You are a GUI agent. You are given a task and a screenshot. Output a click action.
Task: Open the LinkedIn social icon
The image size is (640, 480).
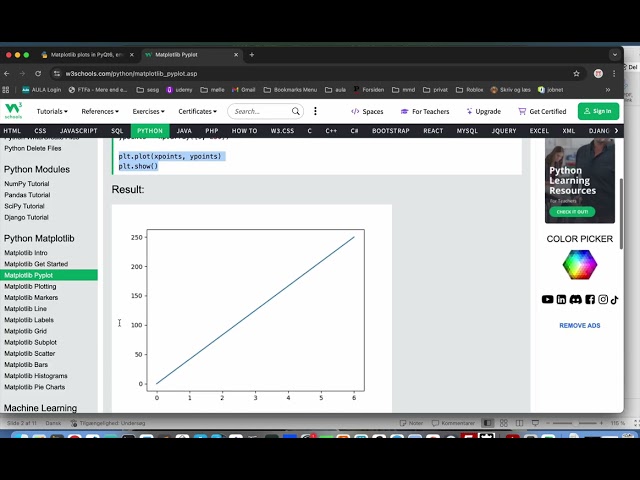[x=561, y=300]
